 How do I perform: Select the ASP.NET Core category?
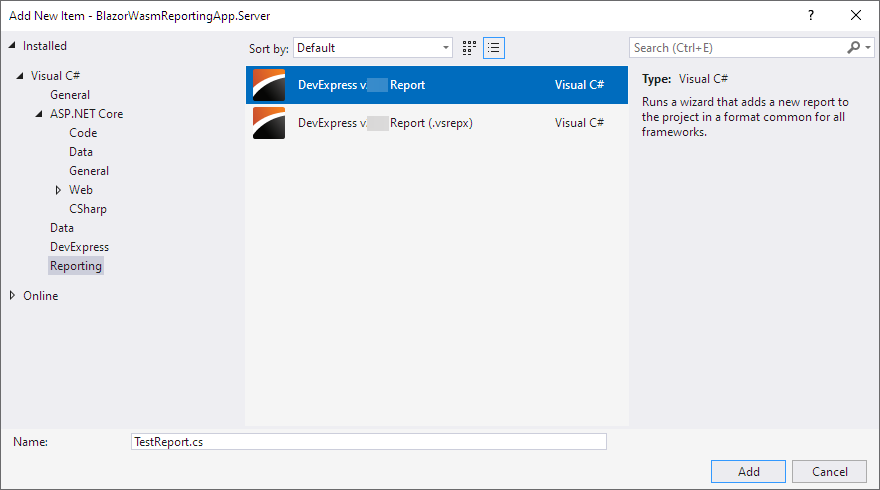pos(86,114)
